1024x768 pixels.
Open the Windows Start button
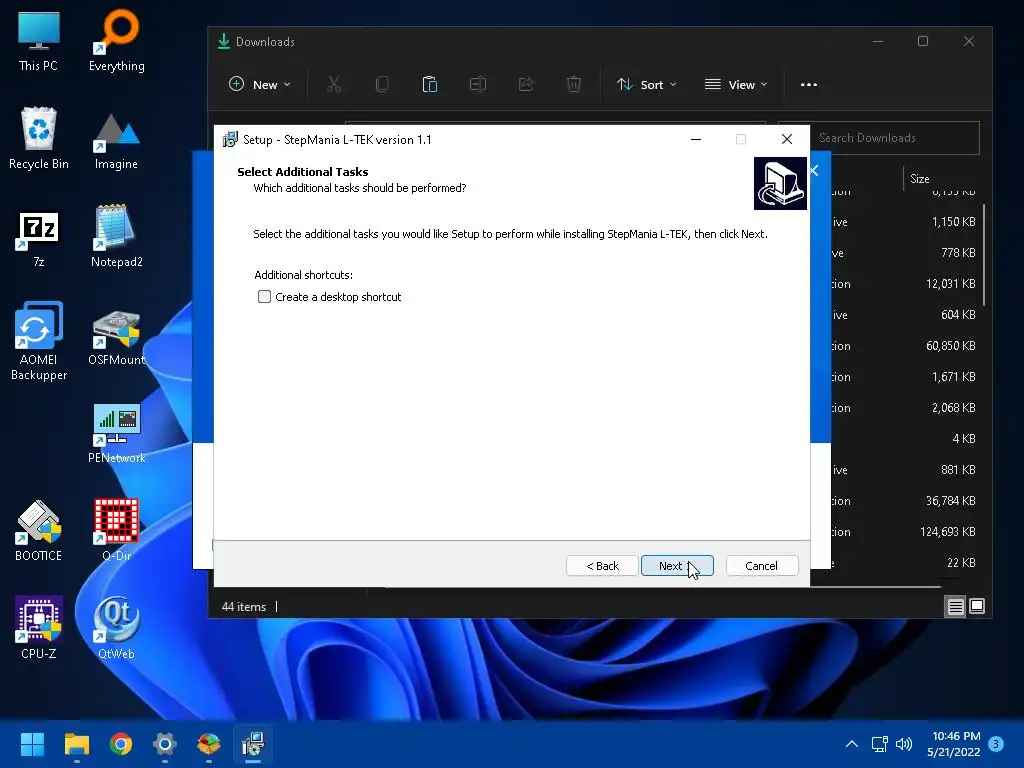point(32,744)
